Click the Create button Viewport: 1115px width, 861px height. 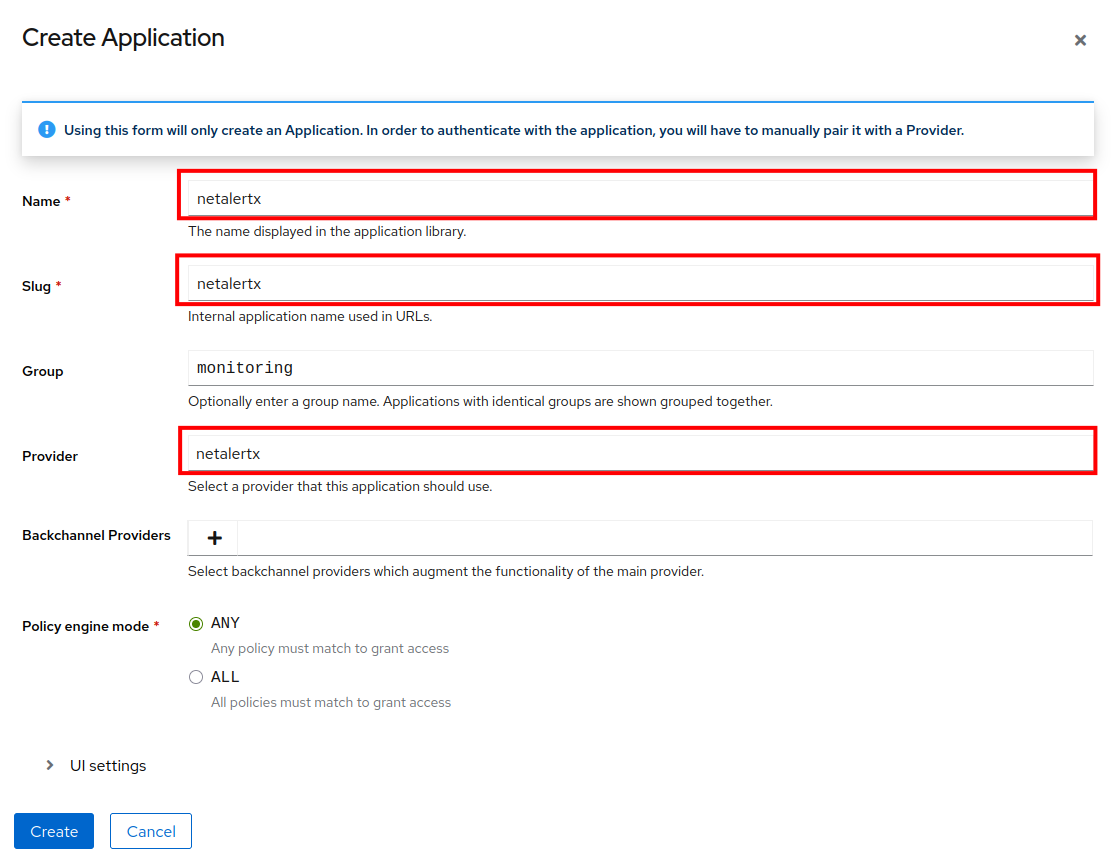point(53,831)
